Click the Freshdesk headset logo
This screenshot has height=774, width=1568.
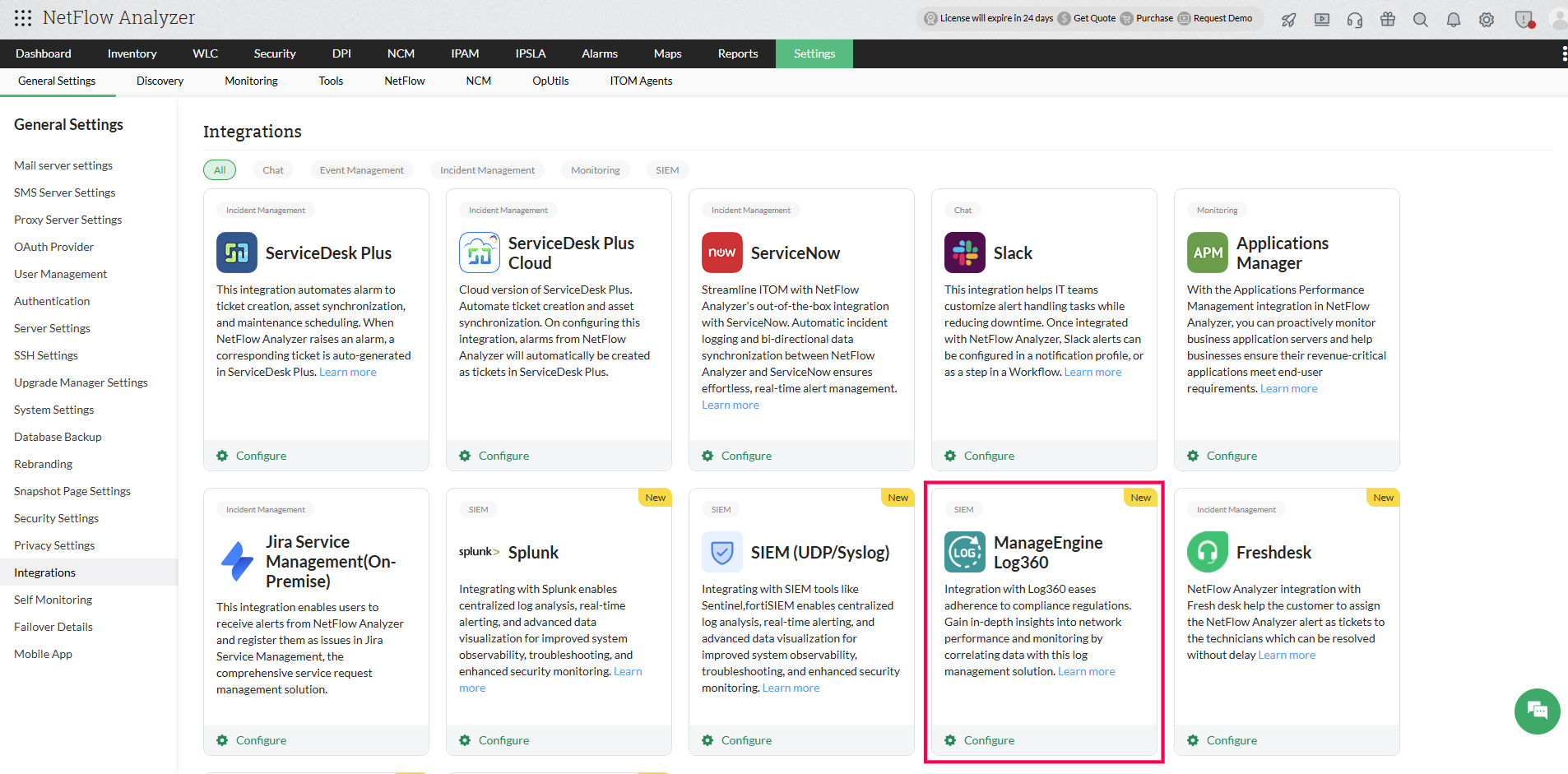tap(1208, 552)
